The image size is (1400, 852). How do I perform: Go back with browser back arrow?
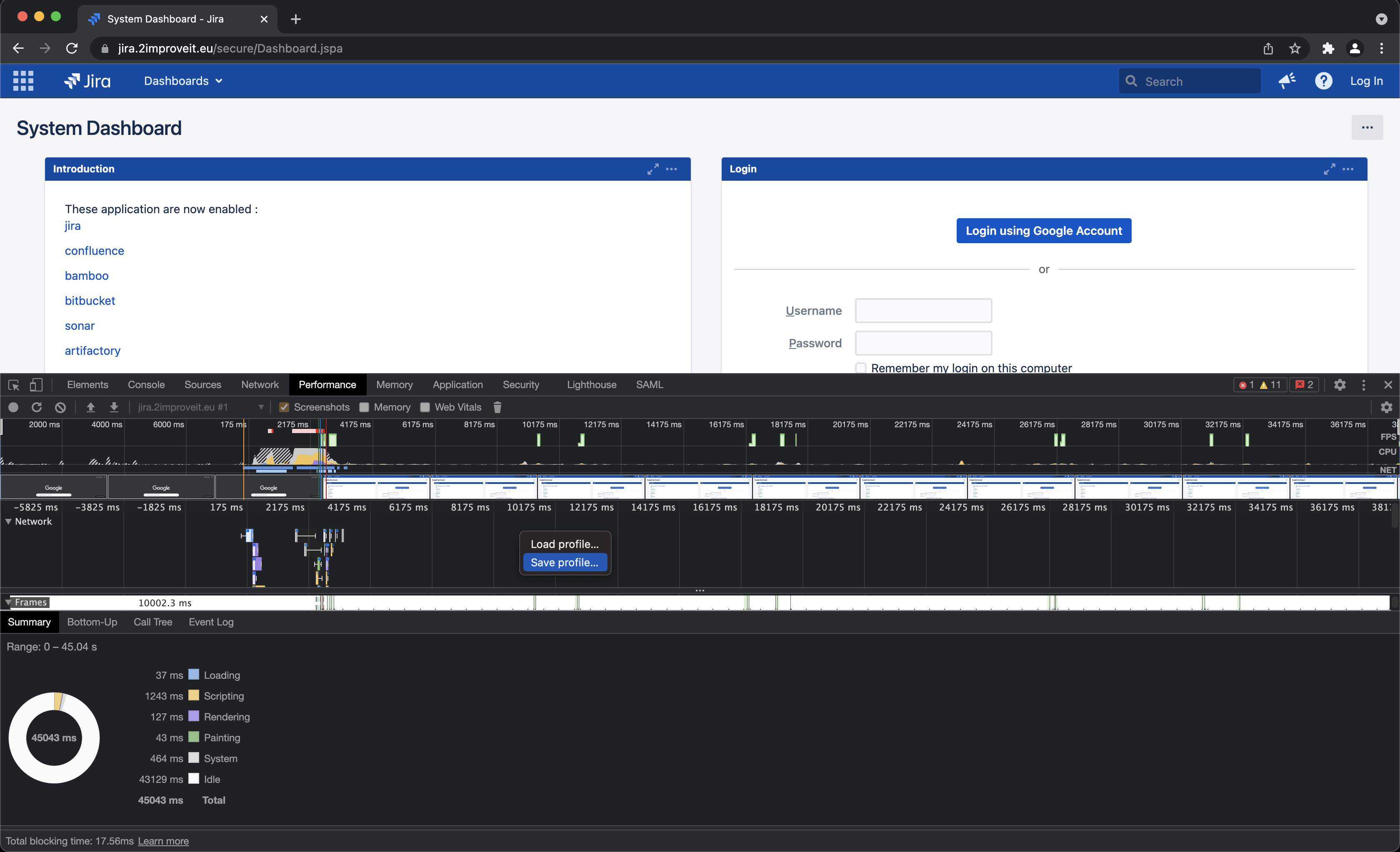pyautogui.click(x=18, y=48)
